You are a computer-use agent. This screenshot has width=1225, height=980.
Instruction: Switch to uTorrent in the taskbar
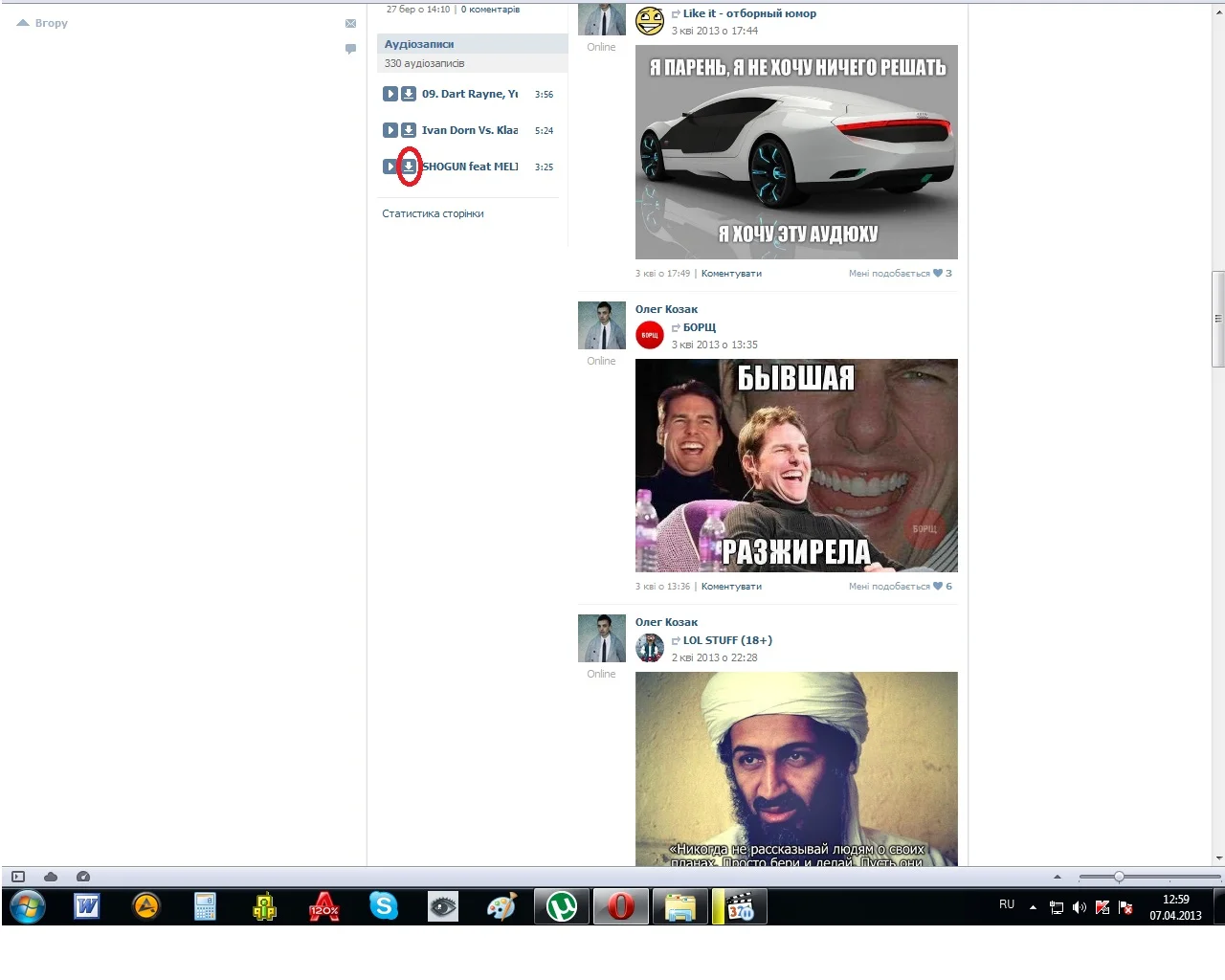pyautogui.click(x=562, y=906)
